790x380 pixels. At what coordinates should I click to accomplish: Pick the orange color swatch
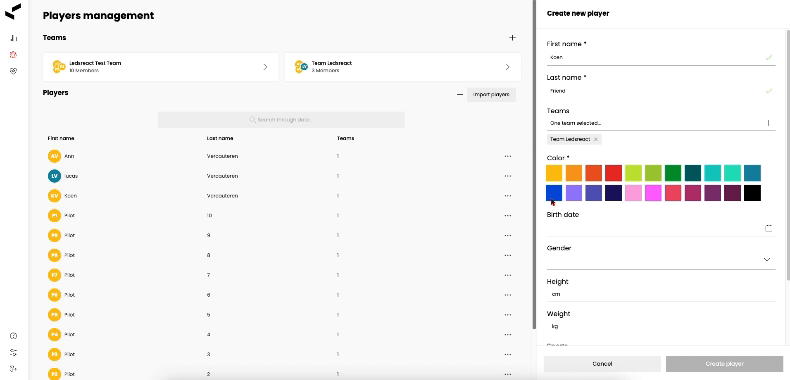pyautogui.click(x=574, y=173)
